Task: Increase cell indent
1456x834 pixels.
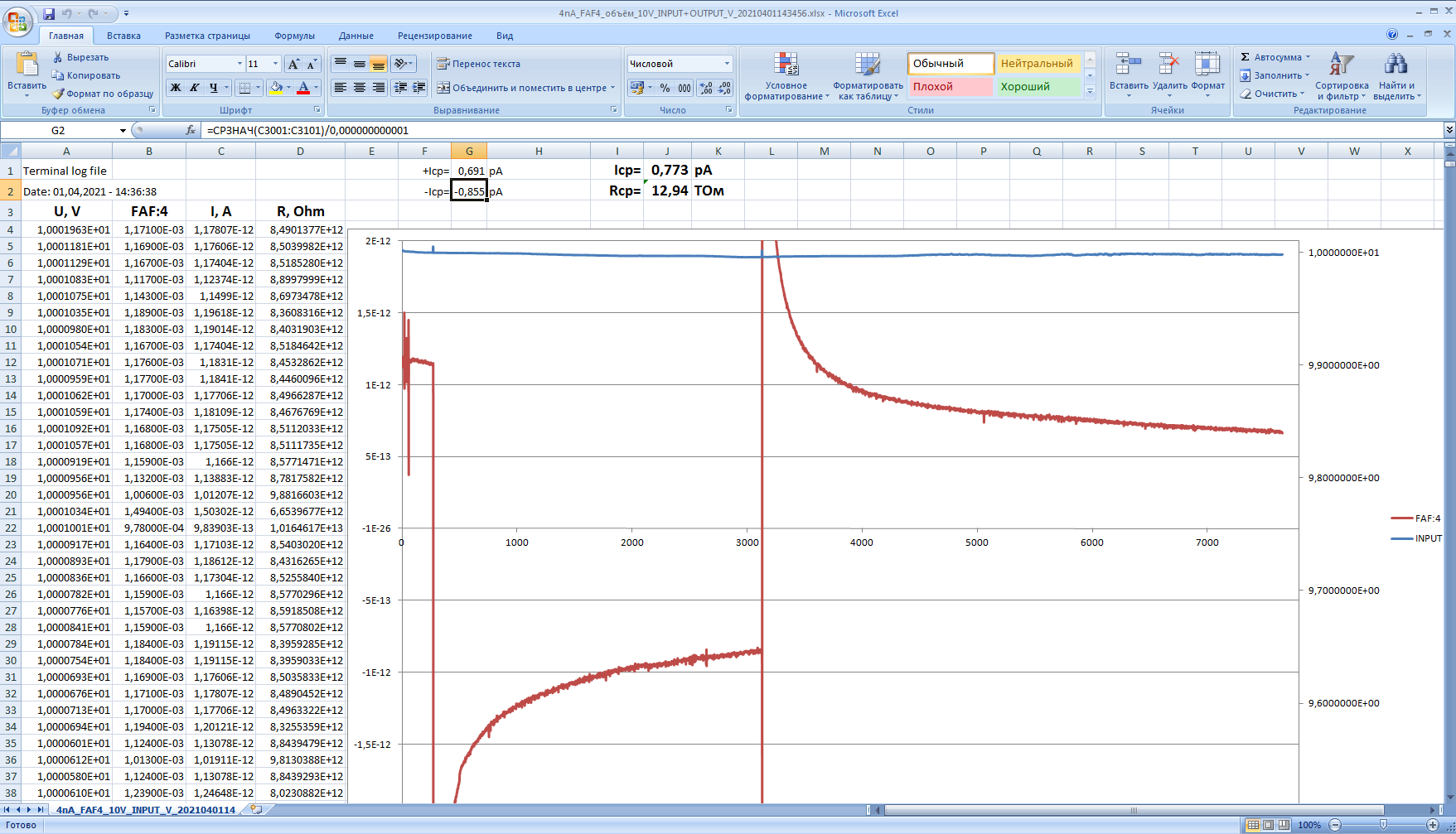Action: click(419, 88)
